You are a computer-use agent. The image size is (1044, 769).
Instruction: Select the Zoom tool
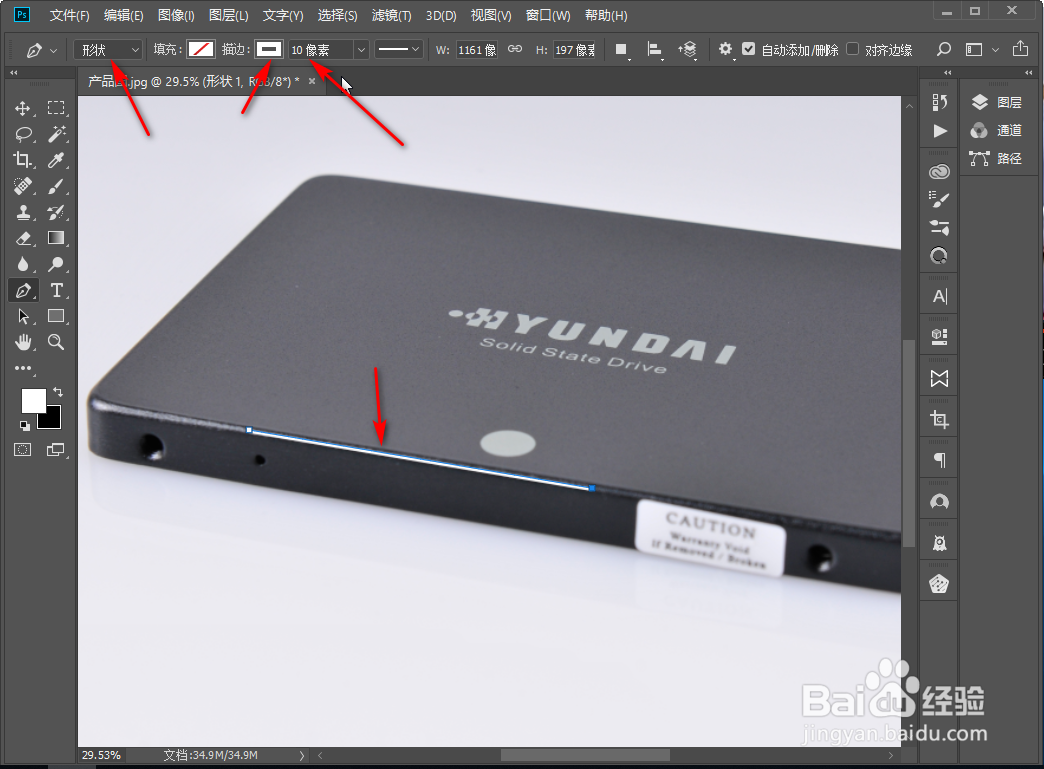(x=56, y=342)
